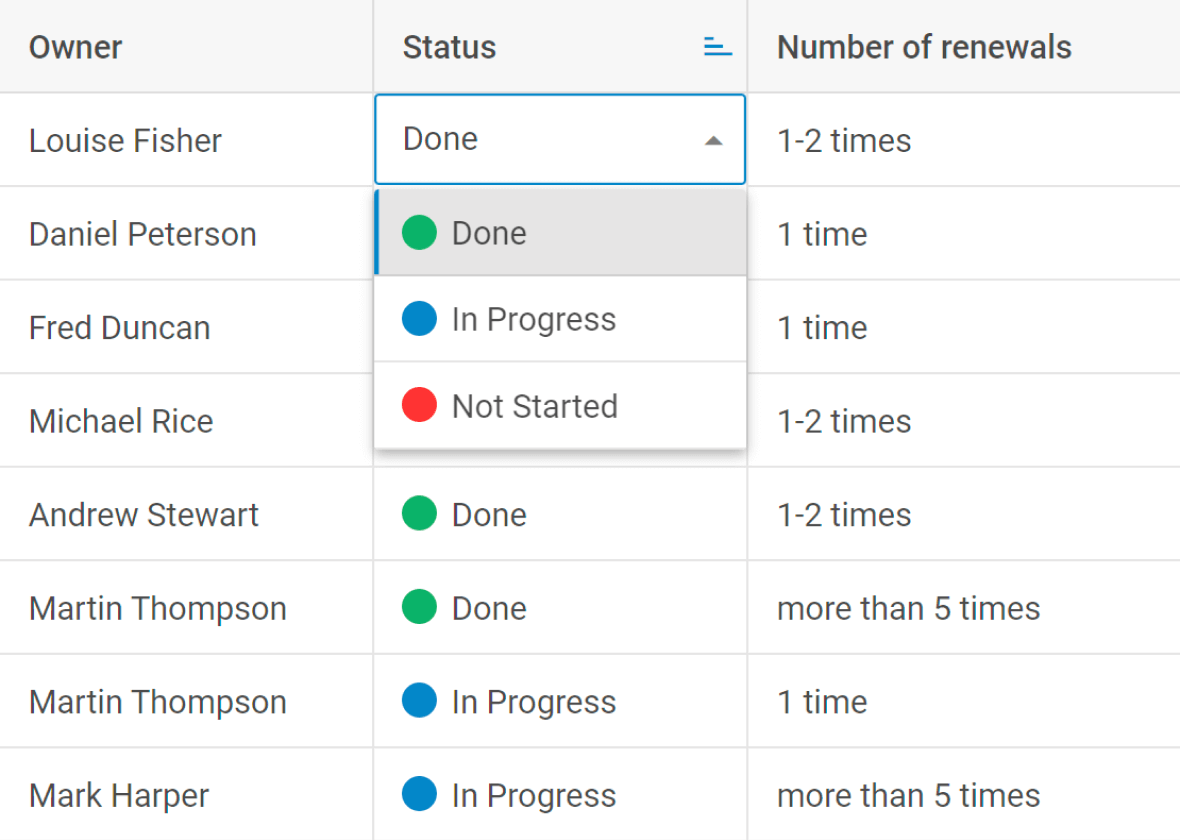
Task: Collapse the Status dropdown arrow
Action: coord(713,141)
